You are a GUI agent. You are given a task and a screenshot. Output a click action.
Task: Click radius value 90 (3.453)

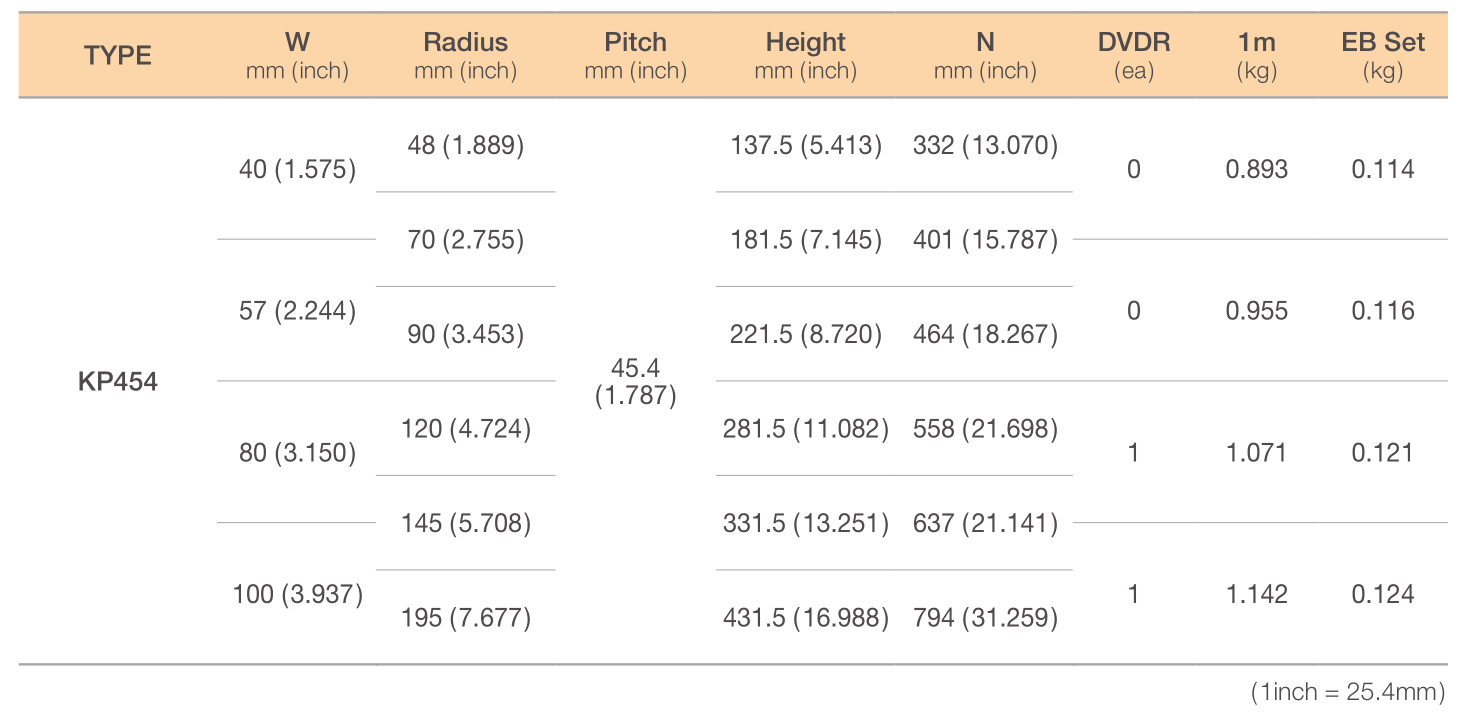point(466,334)
